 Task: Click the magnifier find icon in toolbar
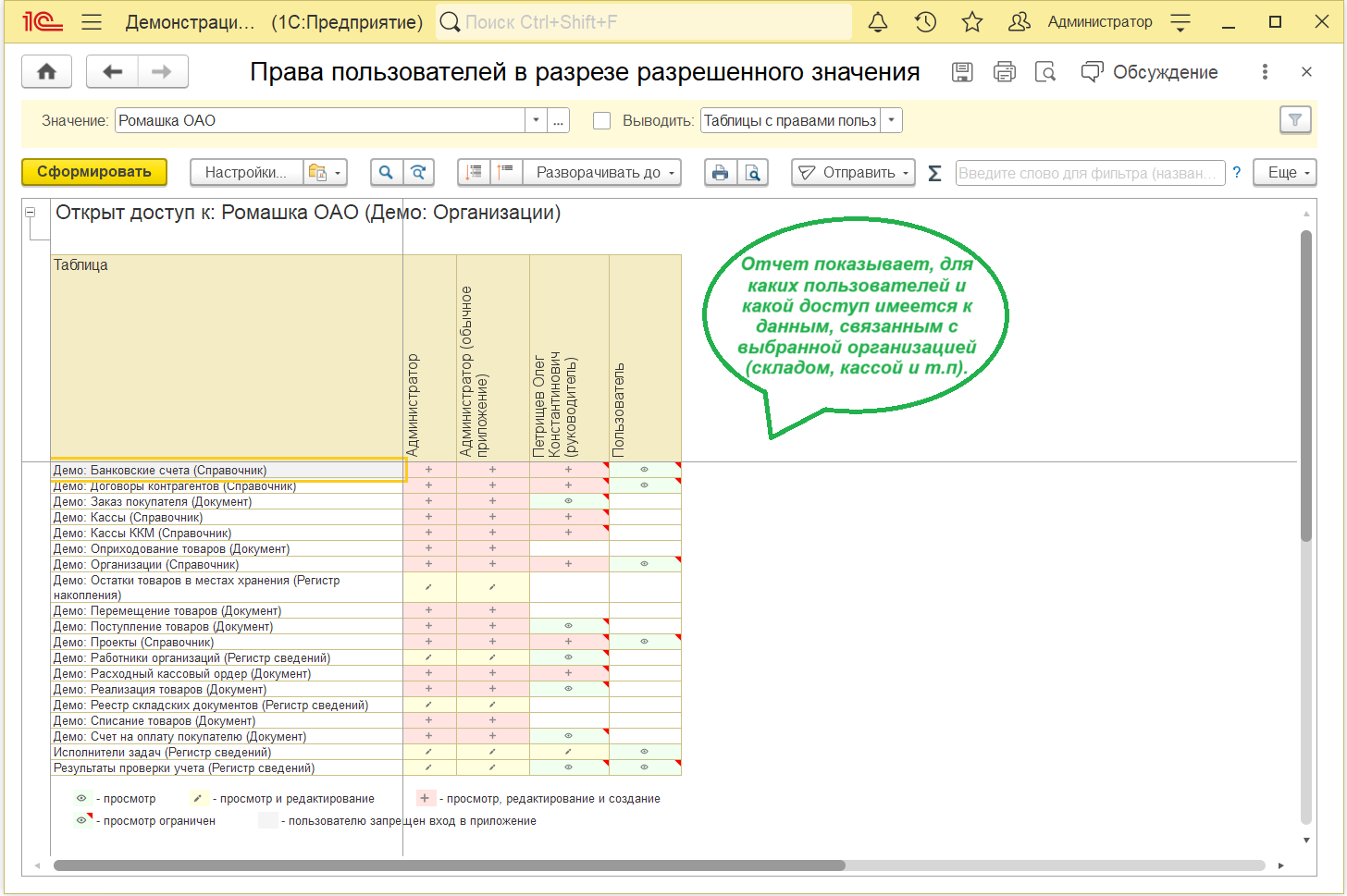[386, 173]
